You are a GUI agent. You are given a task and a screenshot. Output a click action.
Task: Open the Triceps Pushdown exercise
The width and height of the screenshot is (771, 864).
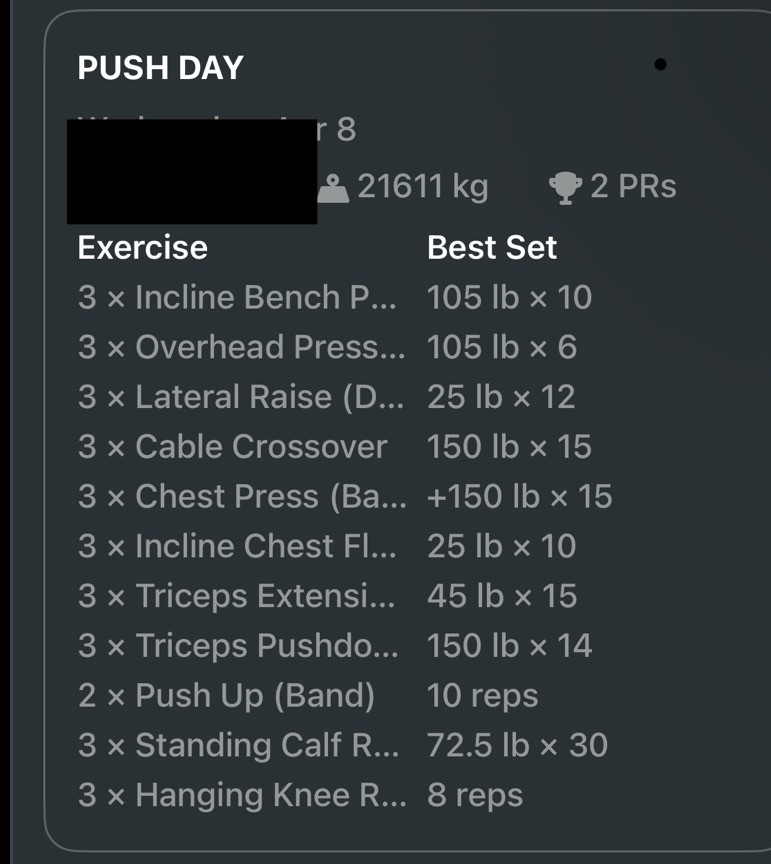click(x=238, y=646)
